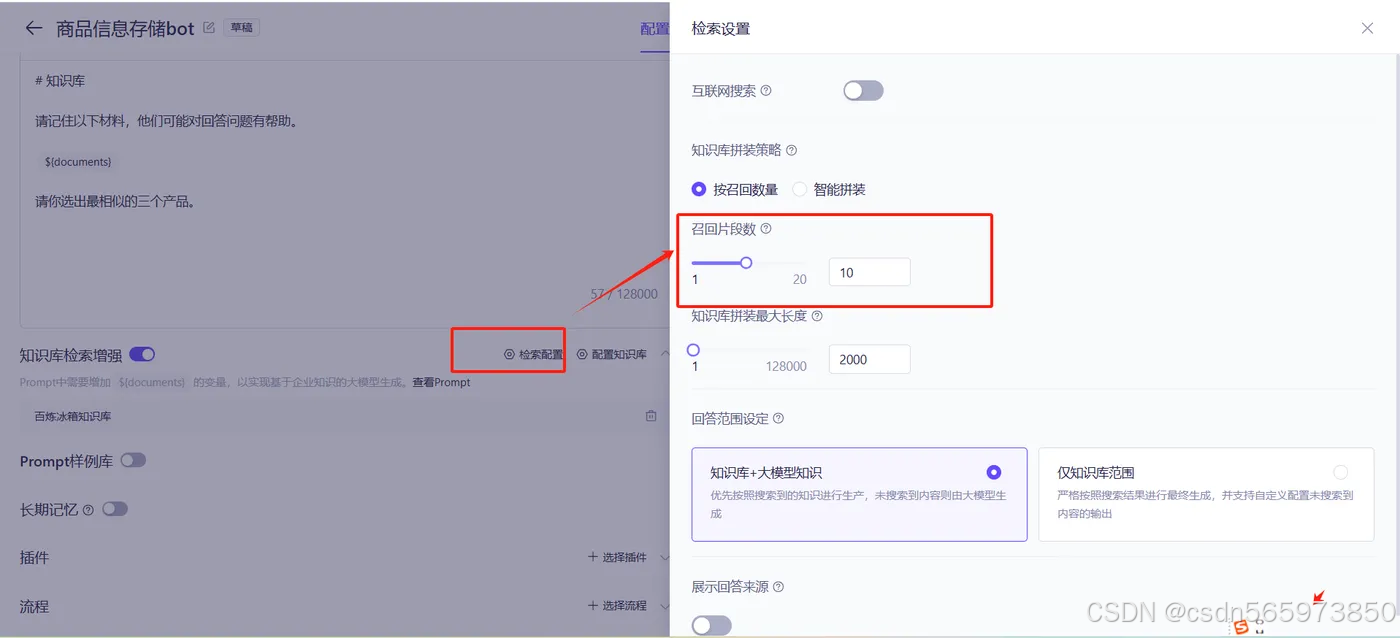
Task: Collapse the knowledge base section with the chevron
Action: (665, 353)
